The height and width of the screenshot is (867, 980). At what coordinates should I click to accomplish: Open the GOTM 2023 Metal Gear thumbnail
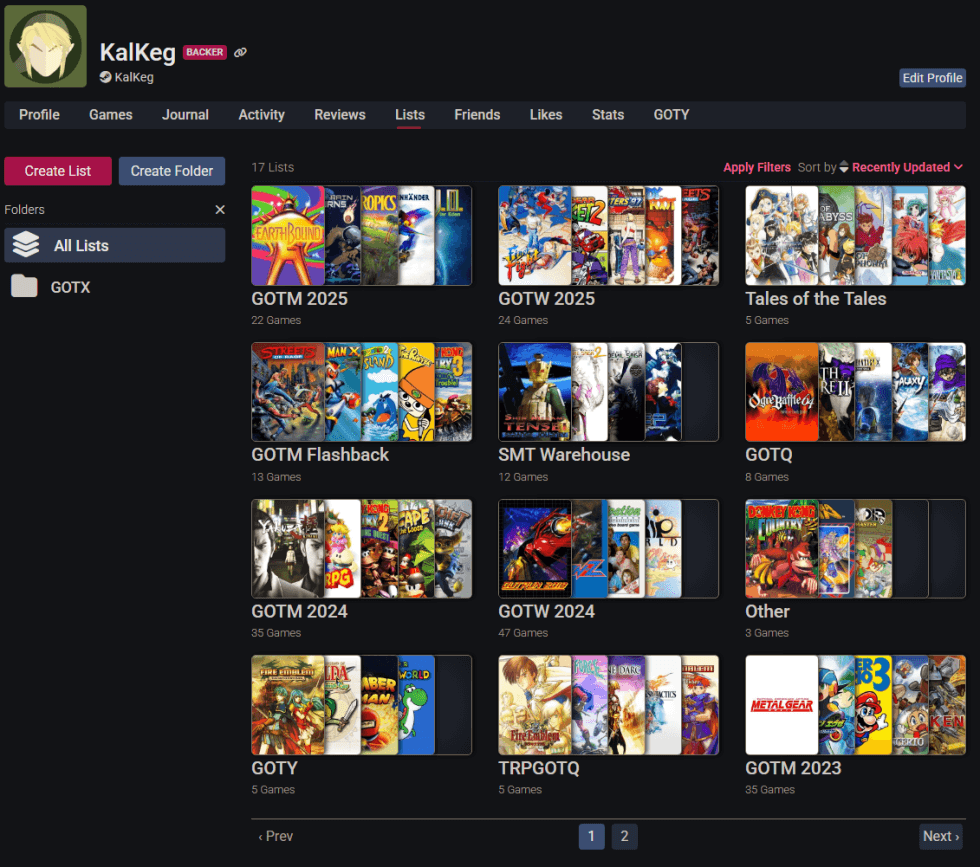(x=782, y=705)
